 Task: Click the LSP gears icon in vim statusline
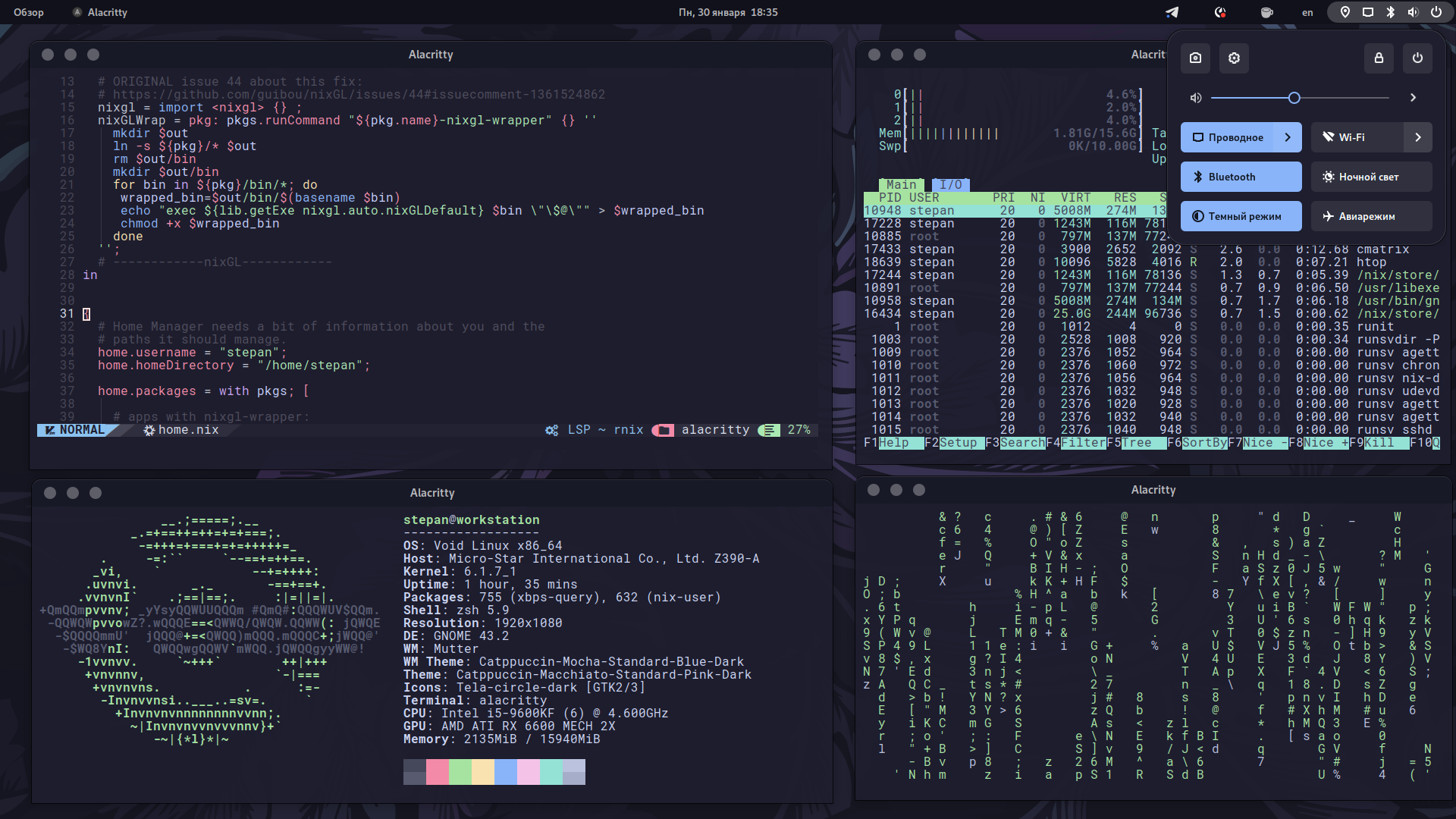552,430
